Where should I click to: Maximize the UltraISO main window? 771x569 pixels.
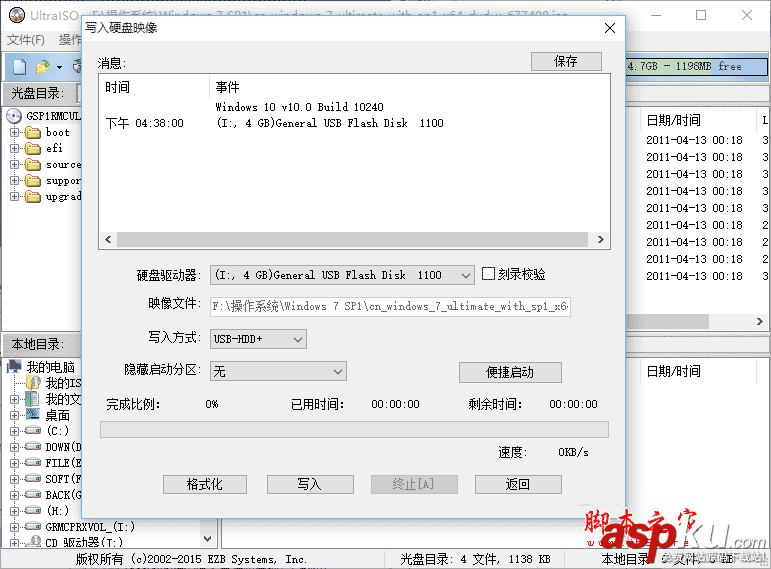pos(701,15)
